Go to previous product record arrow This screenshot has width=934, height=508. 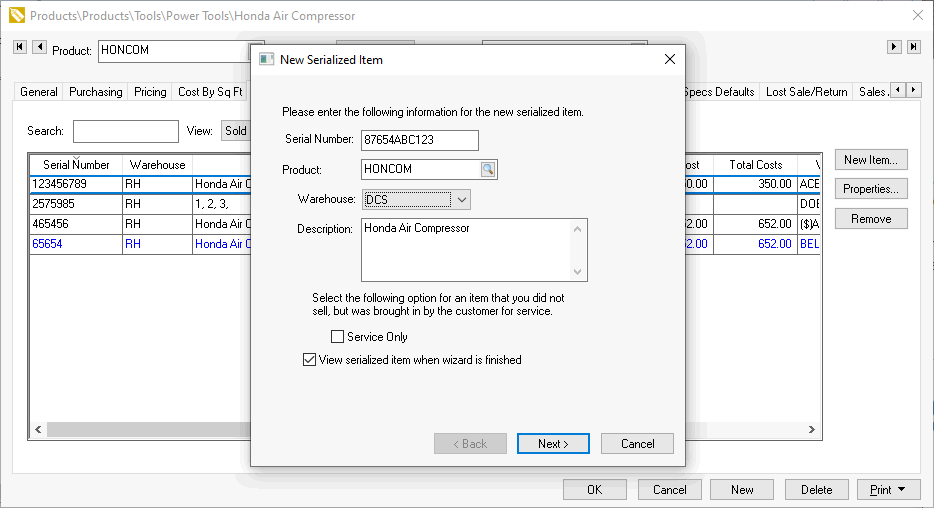39,47
